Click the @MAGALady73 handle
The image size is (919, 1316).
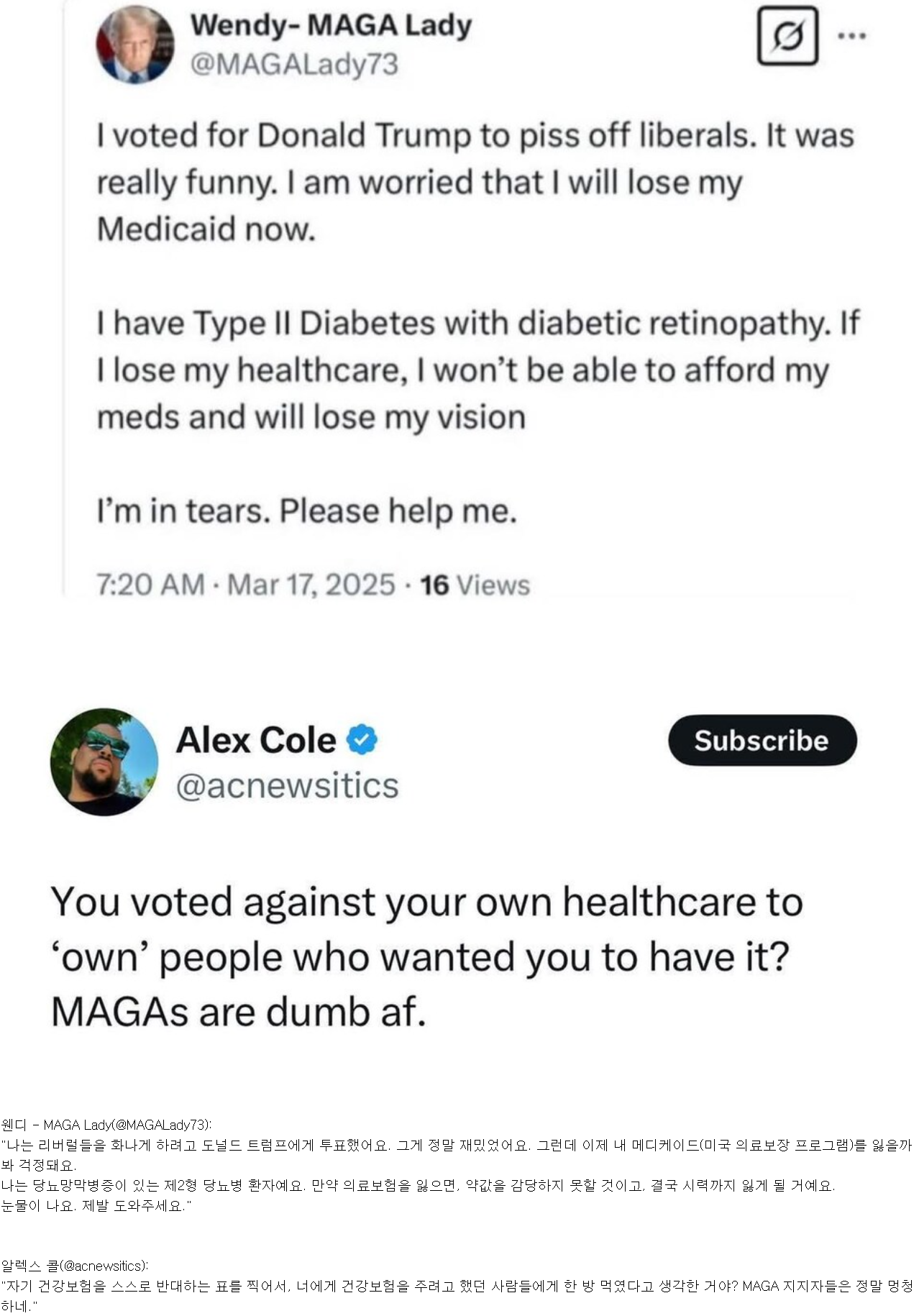pos(293,65)
